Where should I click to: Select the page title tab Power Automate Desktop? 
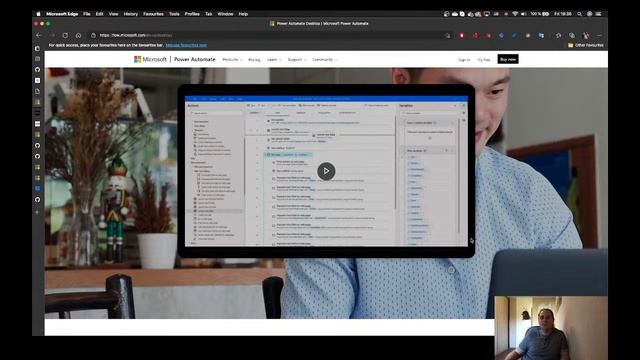click(x=319, y=24)
